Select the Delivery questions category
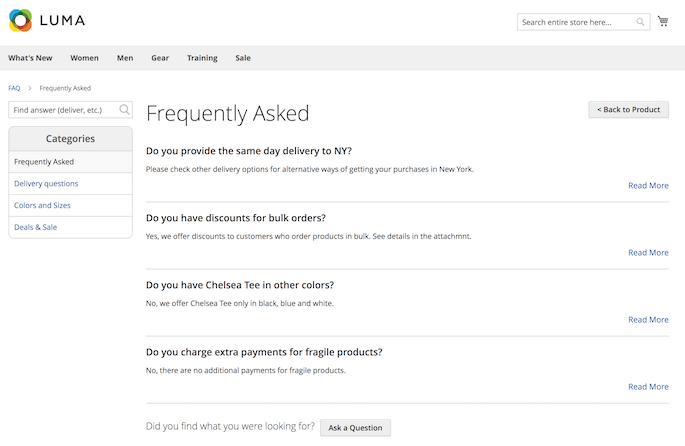The width and height of the screenshot is (685, 446). [46, 183]
